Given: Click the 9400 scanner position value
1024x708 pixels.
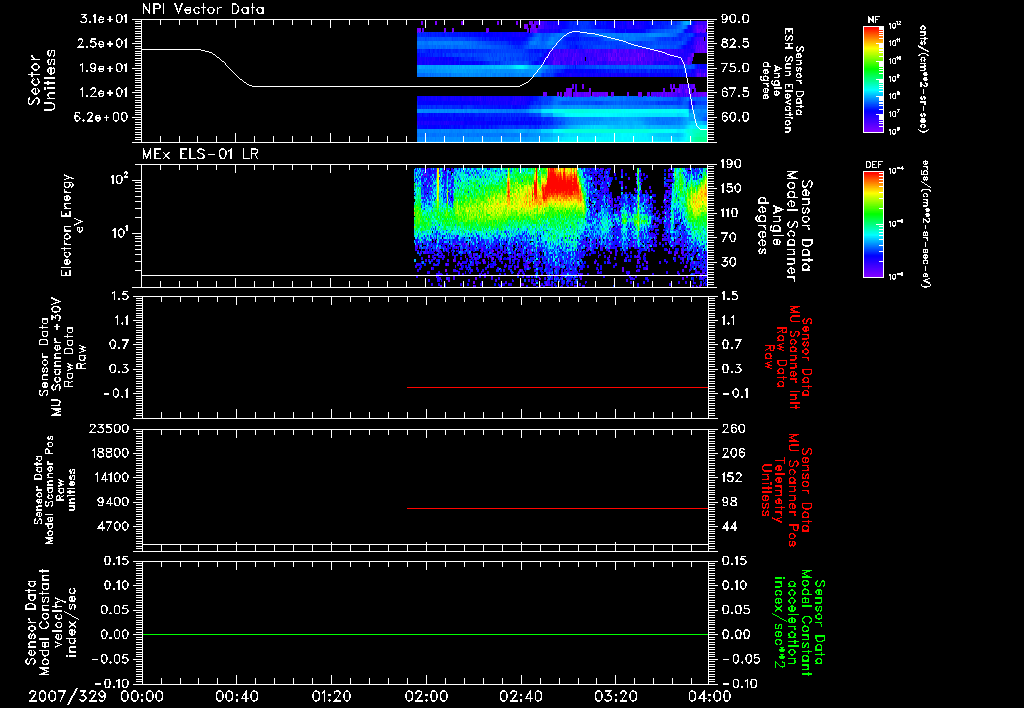Looking at the screenshot, I should 114,502.
